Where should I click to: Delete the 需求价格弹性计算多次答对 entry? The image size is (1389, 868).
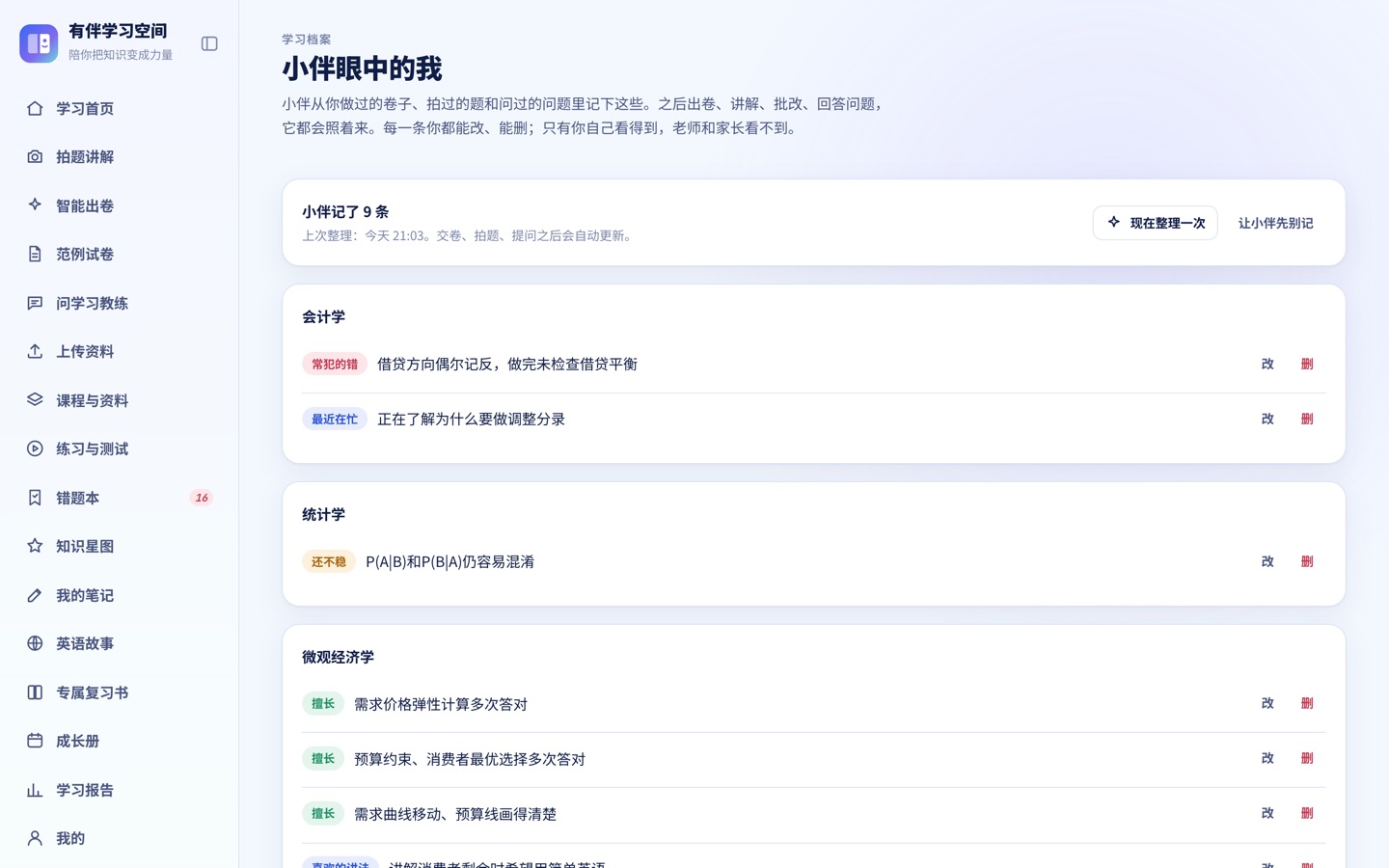click(1307, 703)
